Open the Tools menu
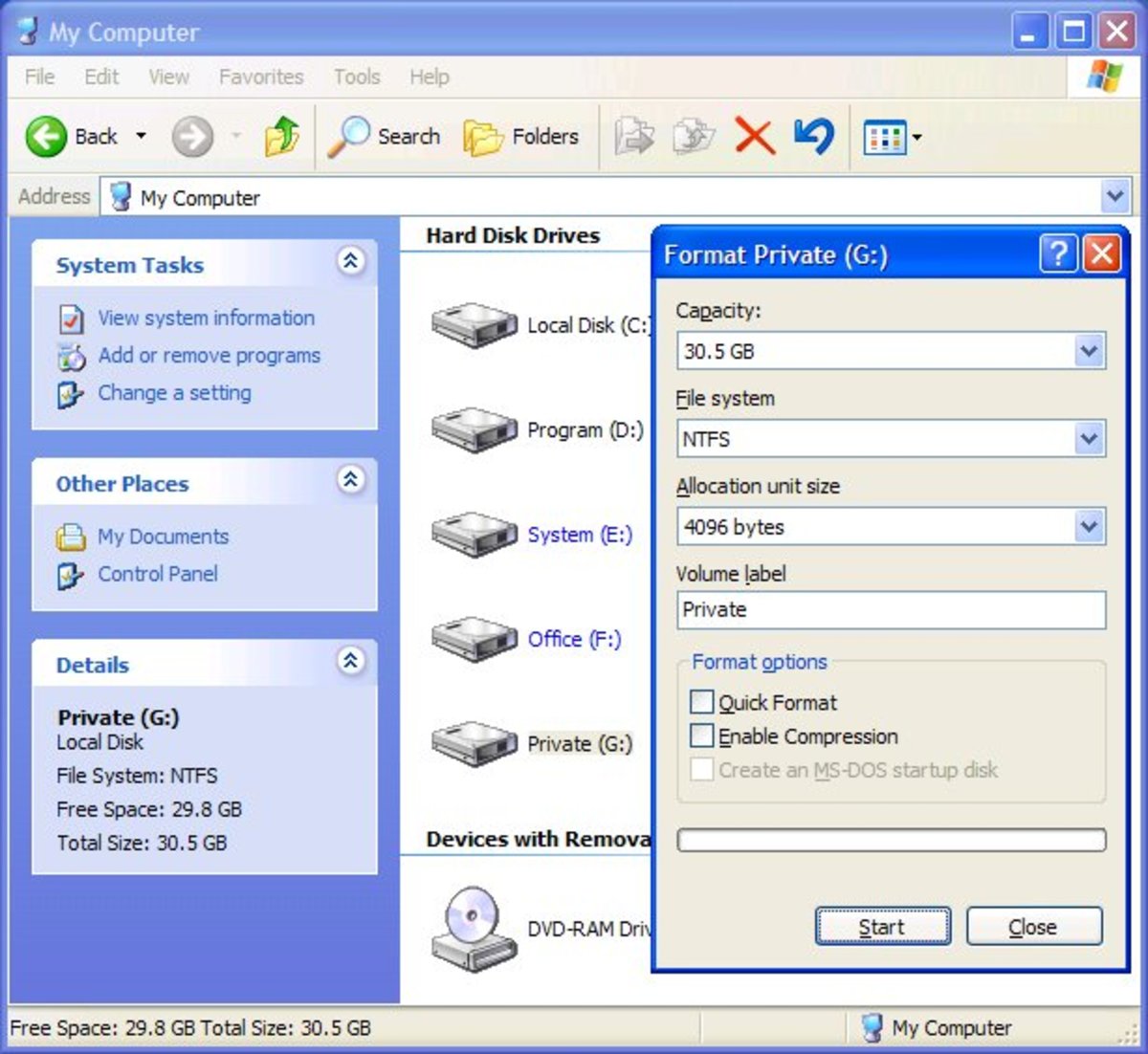The height and width of the screenshot is (1054, 1148). click(x=357, y=77)
